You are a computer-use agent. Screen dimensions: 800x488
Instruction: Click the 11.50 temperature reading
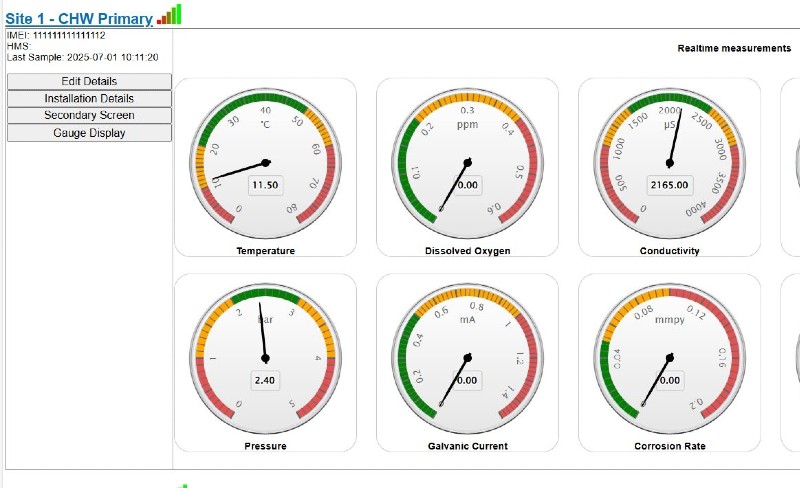265,185
